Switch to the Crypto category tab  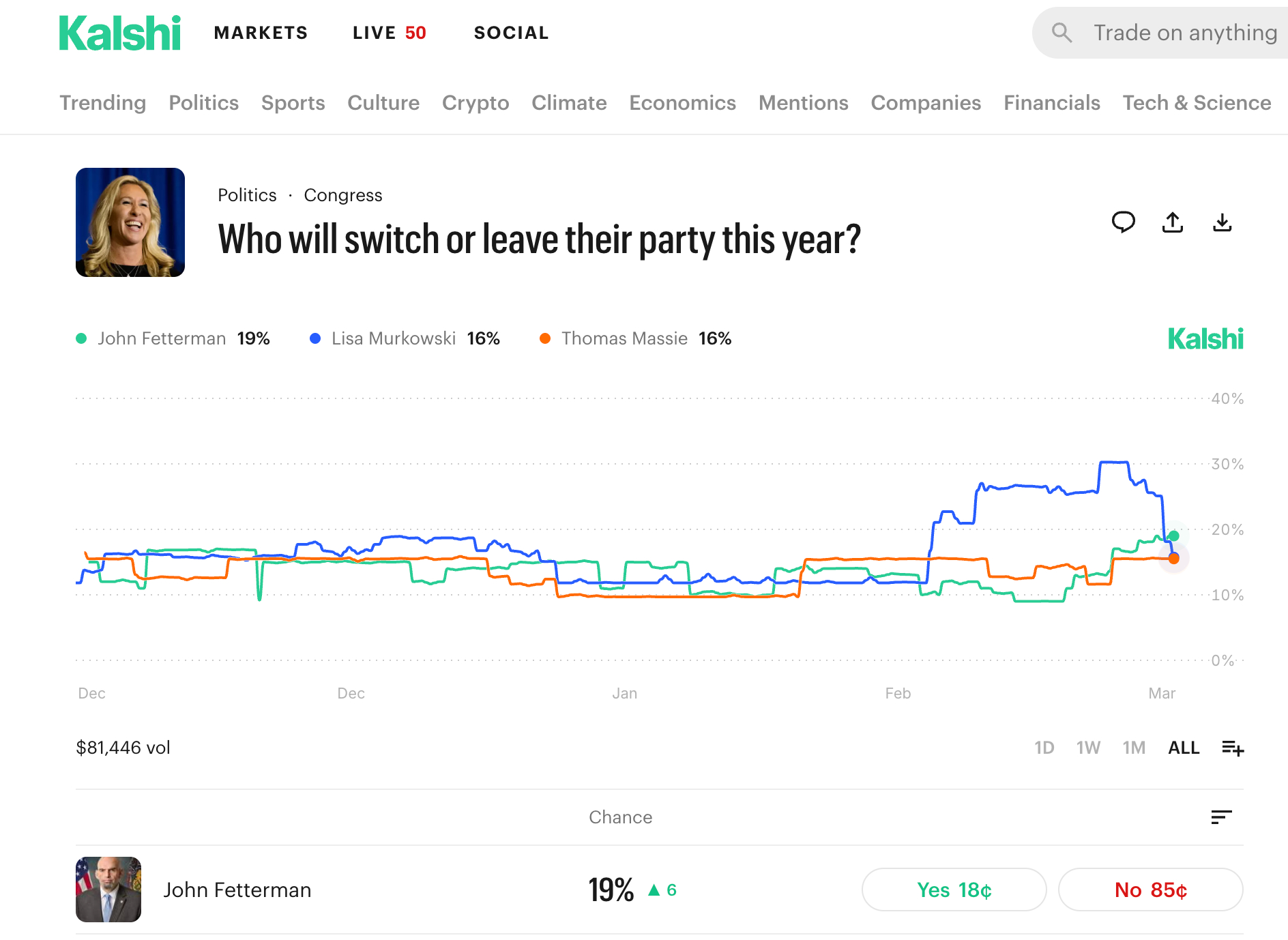475,103
